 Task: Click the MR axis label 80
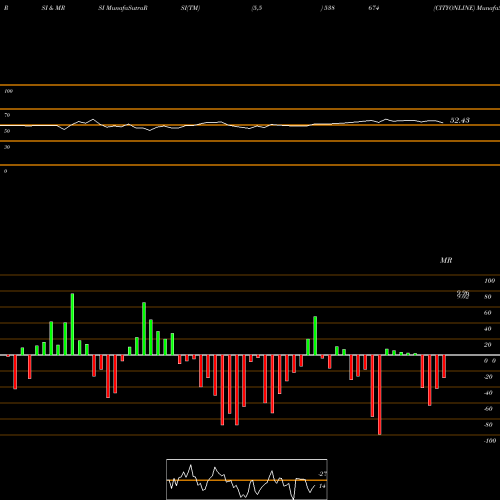pyautogui.click(x=488, y=297)
